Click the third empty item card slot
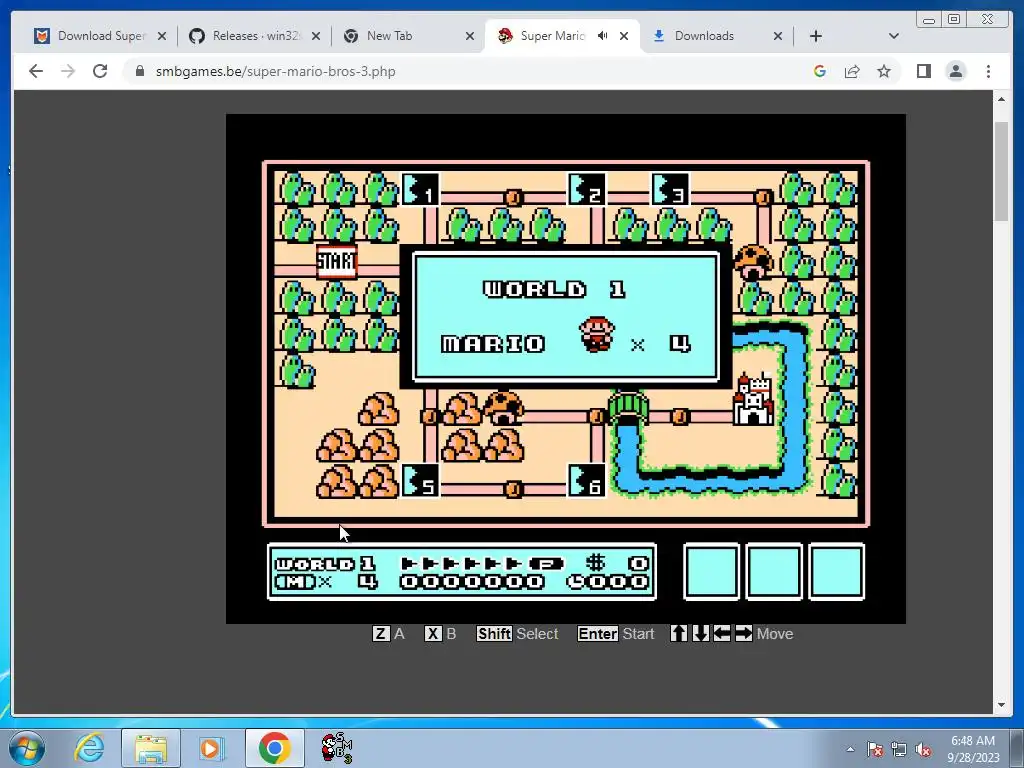This screenshot has width=1024, height=768. (x=837, y=571)
